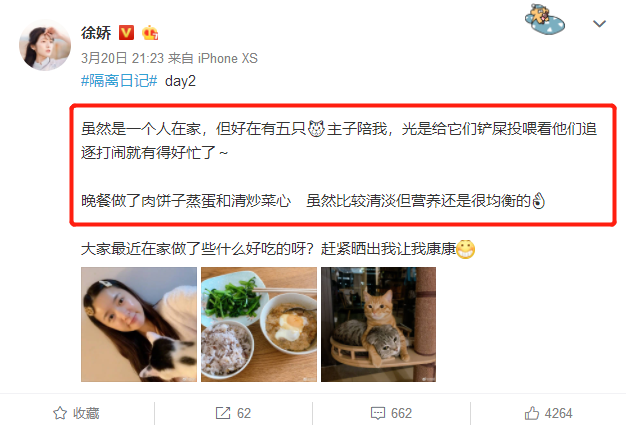This screenshot has height=433, width=626.
Task: Open the 徐娇 username link
Action: coord(96,33)
